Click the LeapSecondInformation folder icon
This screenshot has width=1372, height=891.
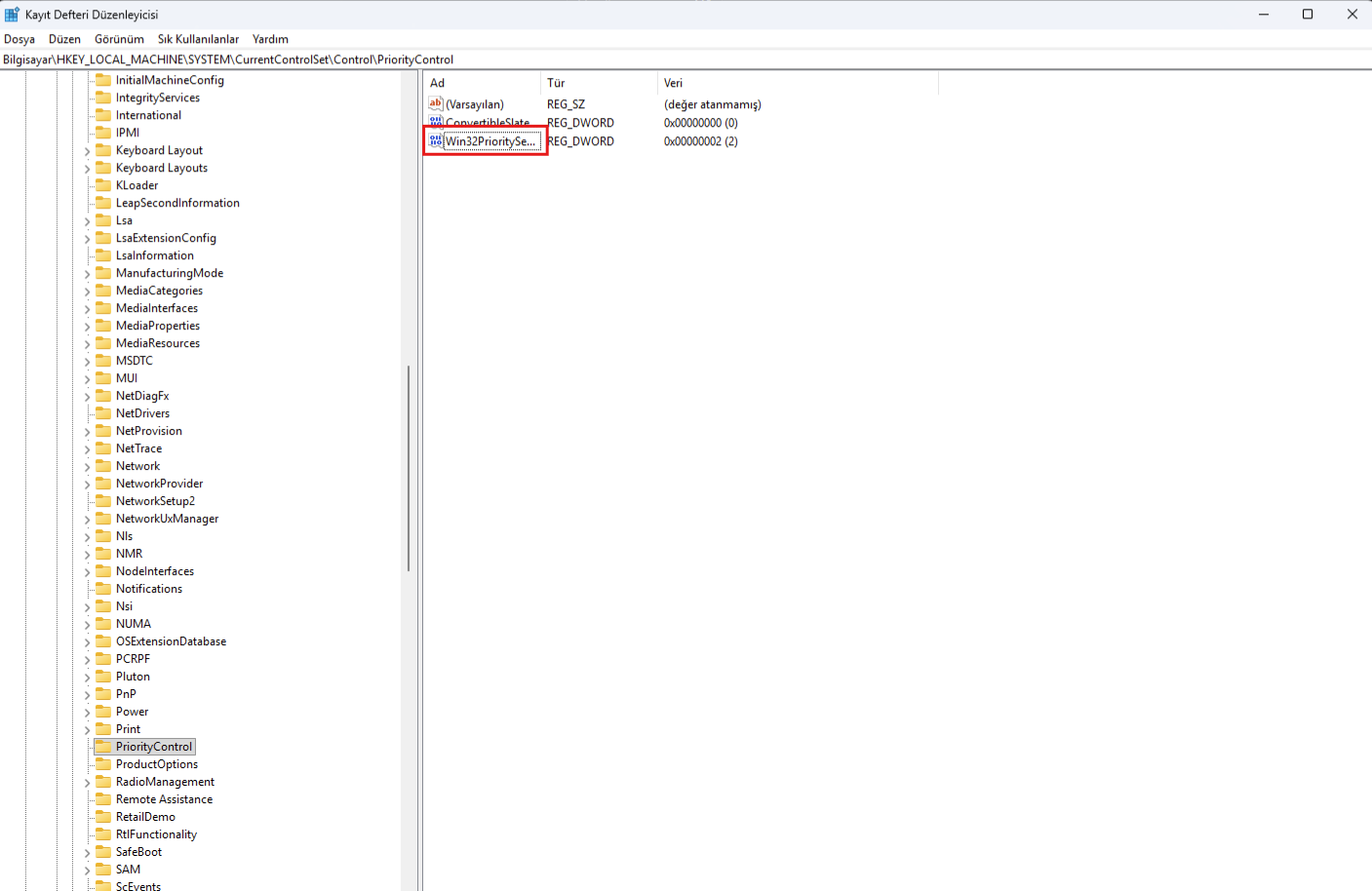103,203
